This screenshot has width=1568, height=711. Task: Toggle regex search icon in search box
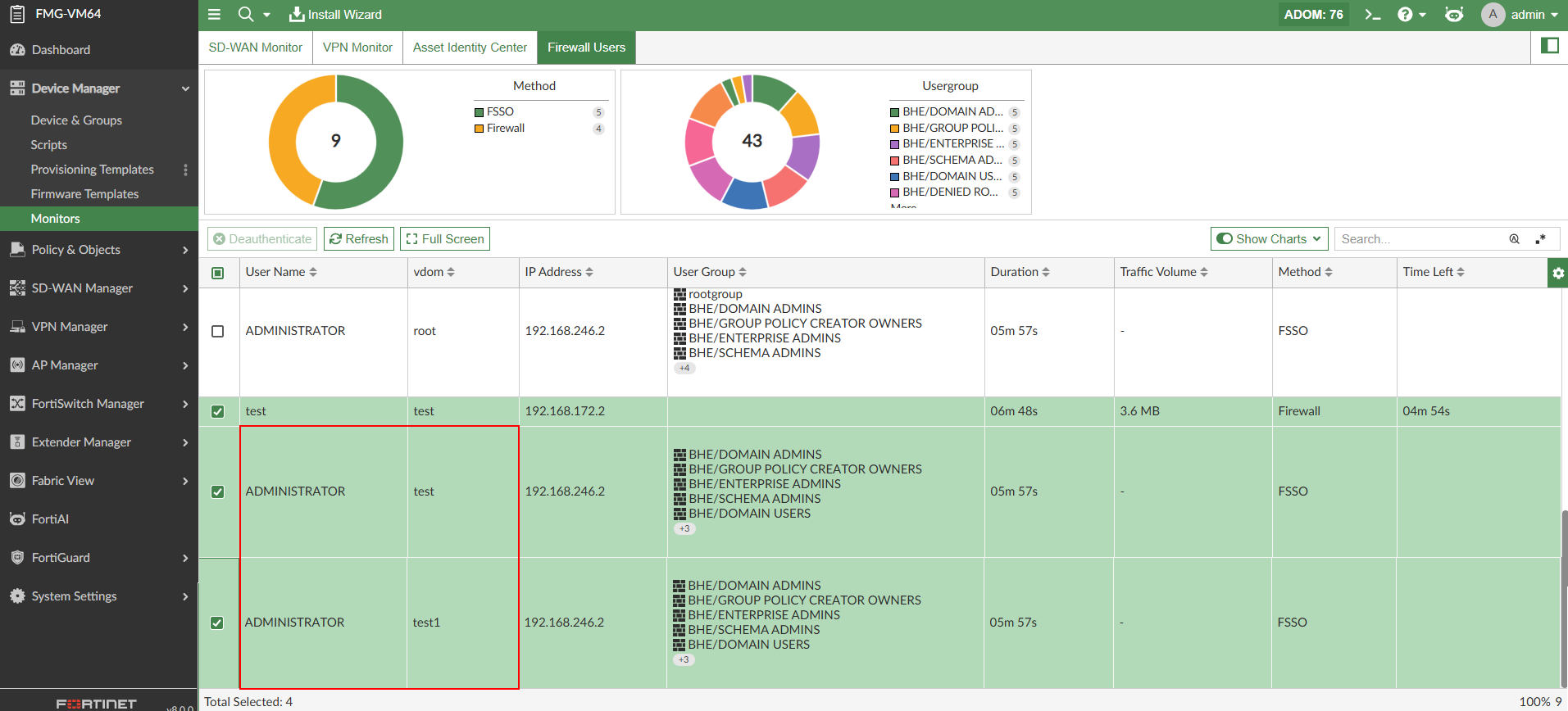point(1541,239)
